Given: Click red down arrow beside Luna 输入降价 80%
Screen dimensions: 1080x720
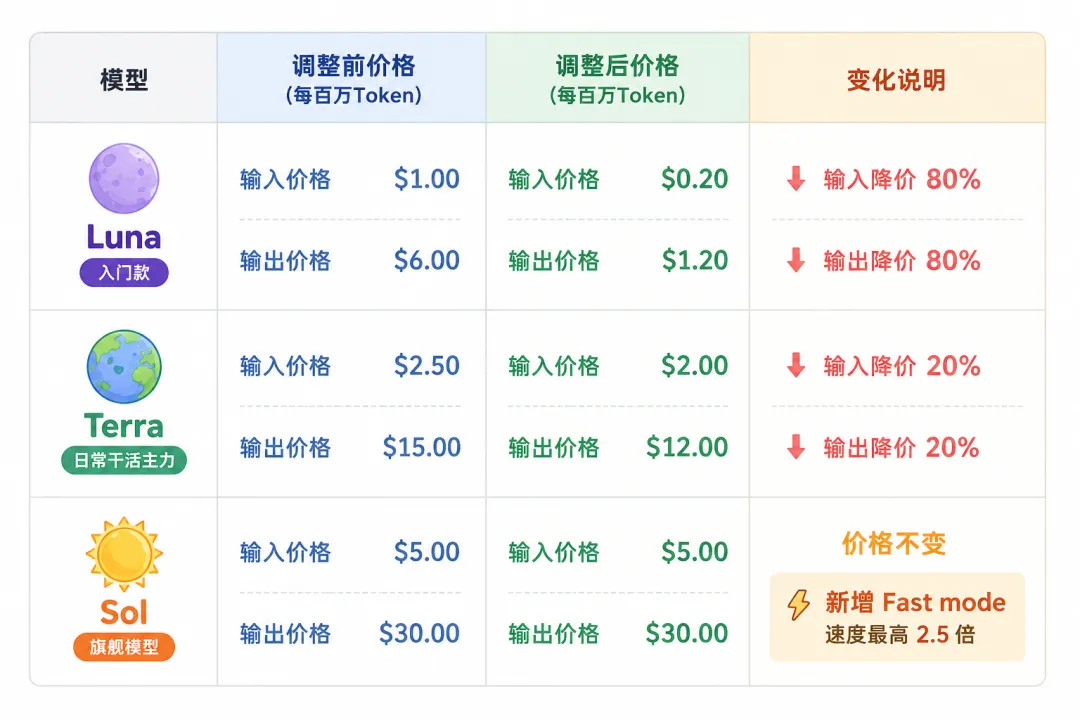Looking at the screenshot, I should click(x=796, y=178).
